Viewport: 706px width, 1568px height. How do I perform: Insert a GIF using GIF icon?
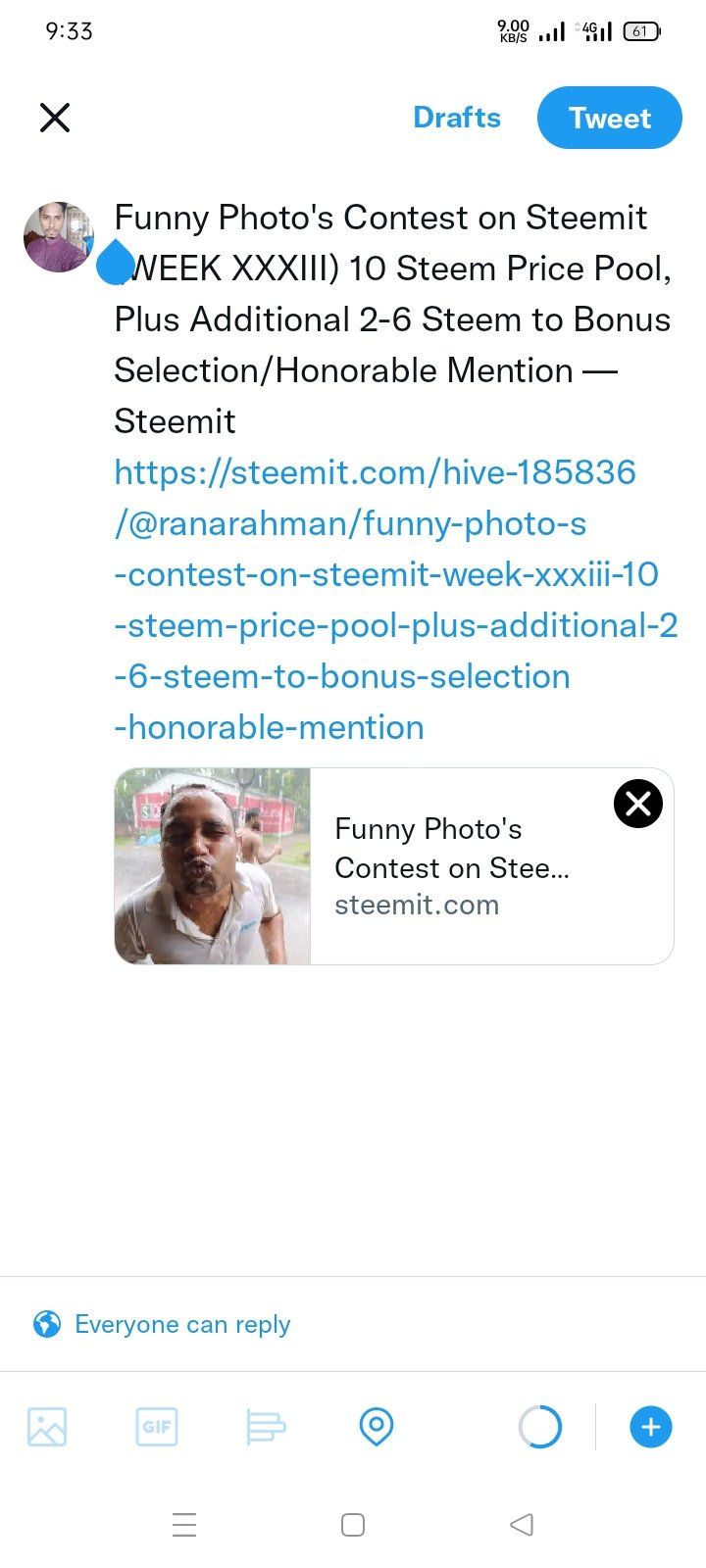click(157, 1427)
